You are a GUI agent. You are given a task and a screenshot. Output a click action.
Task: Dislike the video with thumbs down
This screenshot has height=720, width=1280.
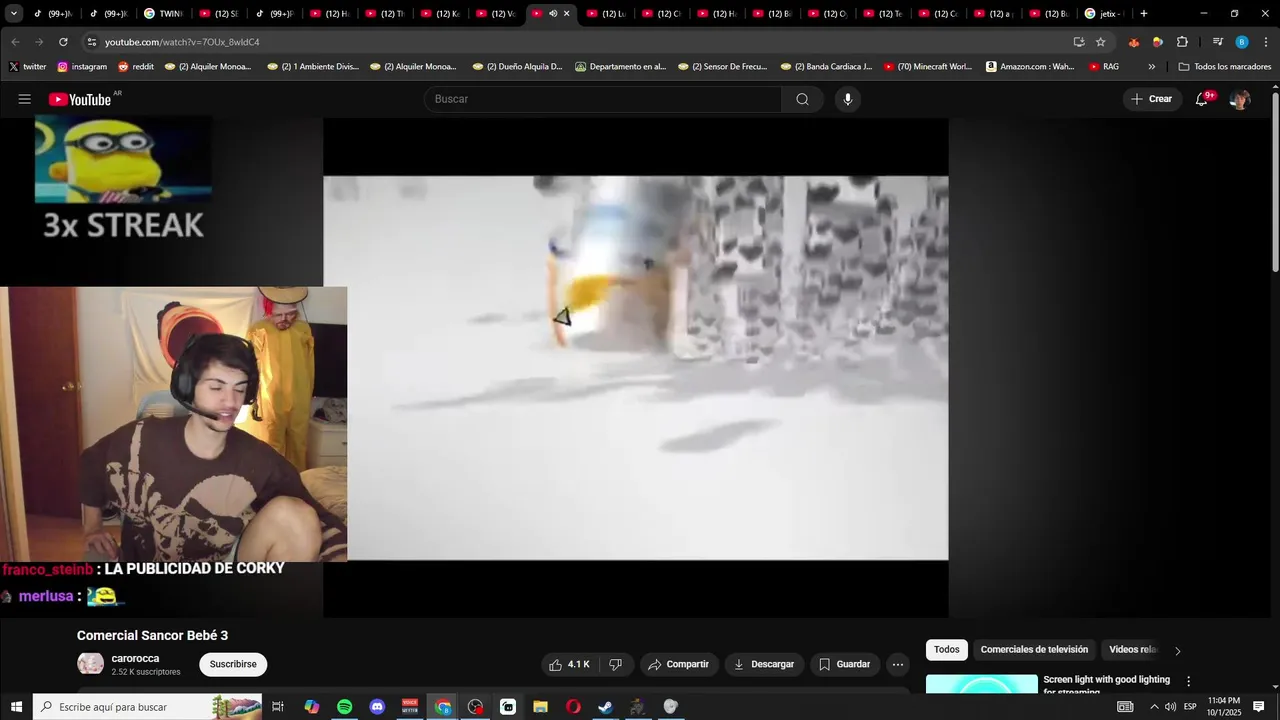pos(616,664)
